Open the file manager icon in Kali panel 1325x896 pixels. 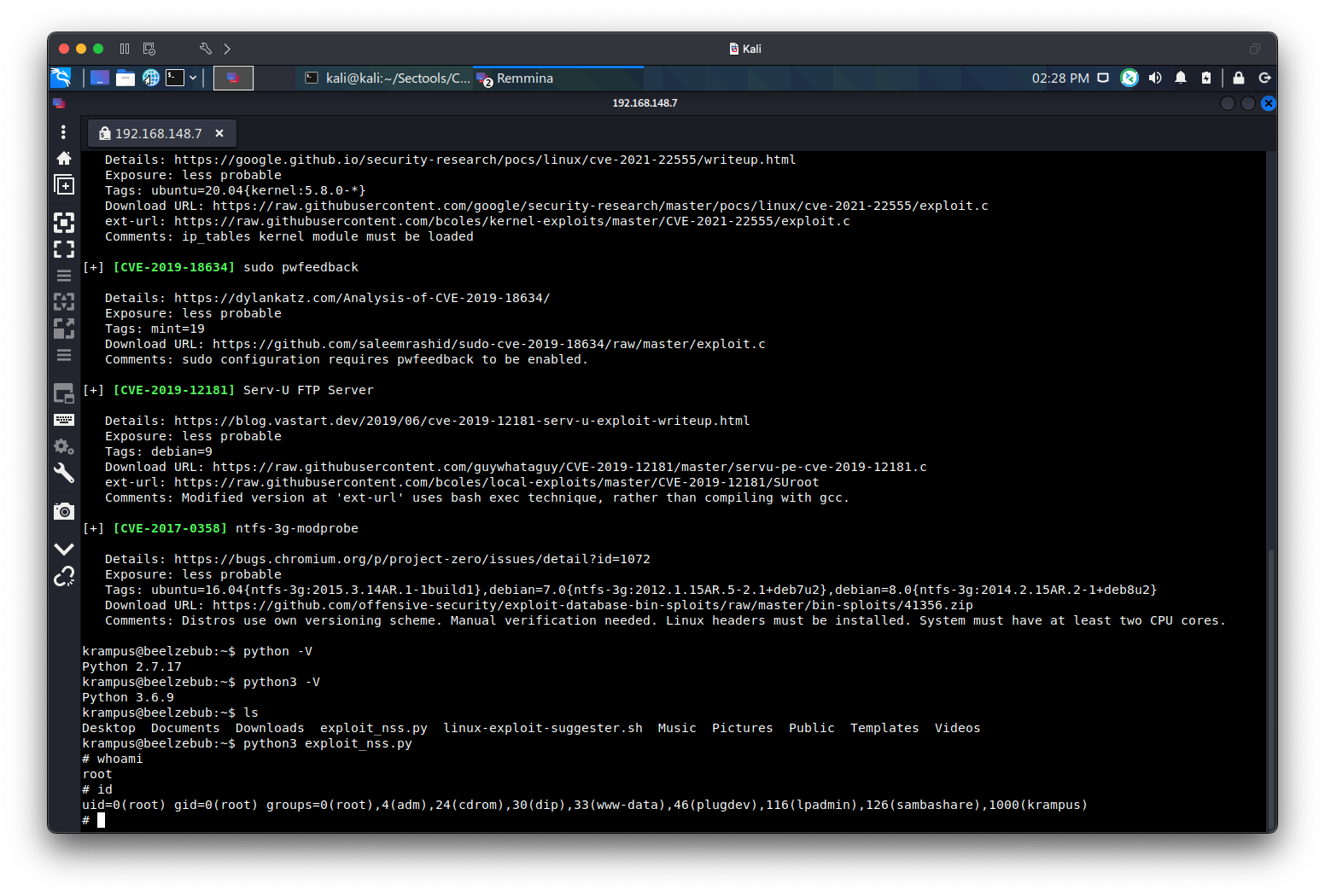tap(125, 78)
